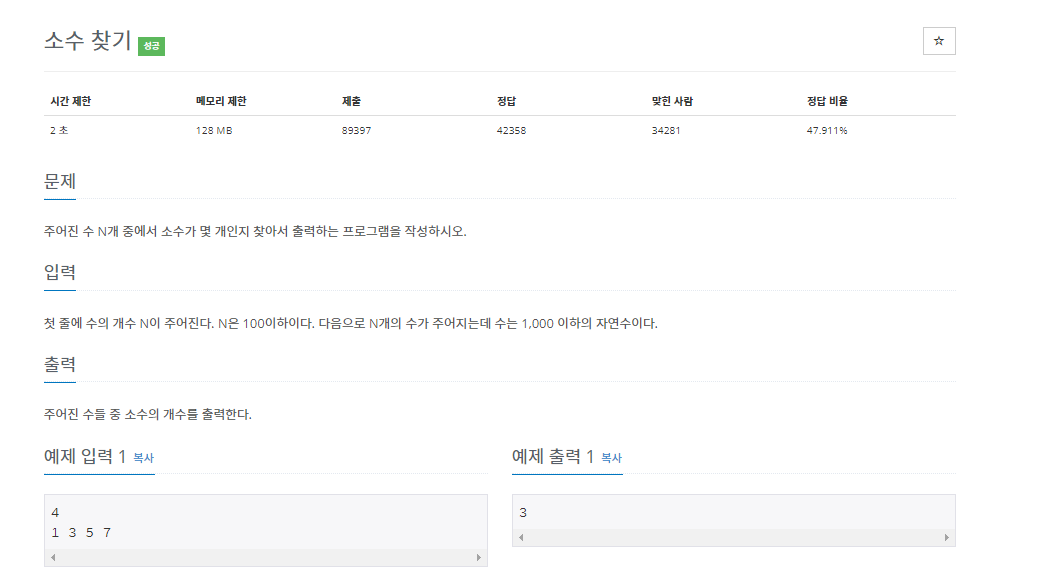
Task: Click left scroll arrow of example output box
Action: tap(521, 537)
